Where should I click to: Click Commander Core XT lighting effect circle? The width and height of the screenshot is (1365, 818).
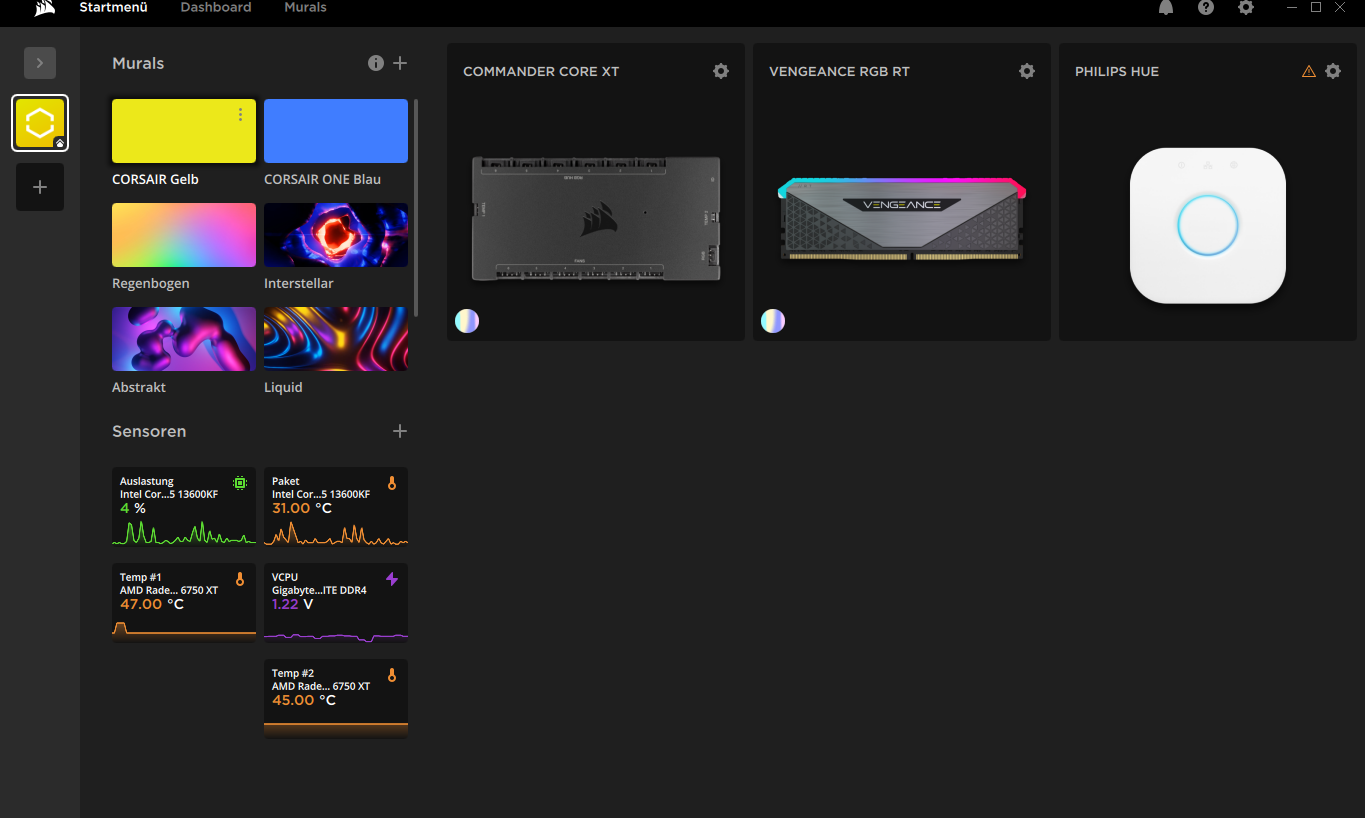(467, 320)
